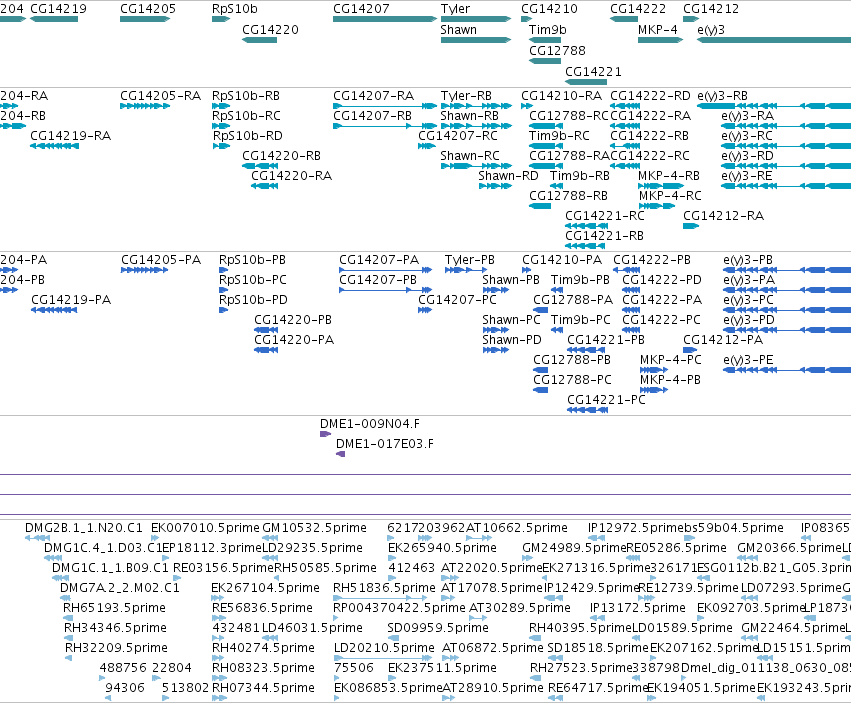Select the CG14205 gene label

pyautogui.click(x=148, y=9)
